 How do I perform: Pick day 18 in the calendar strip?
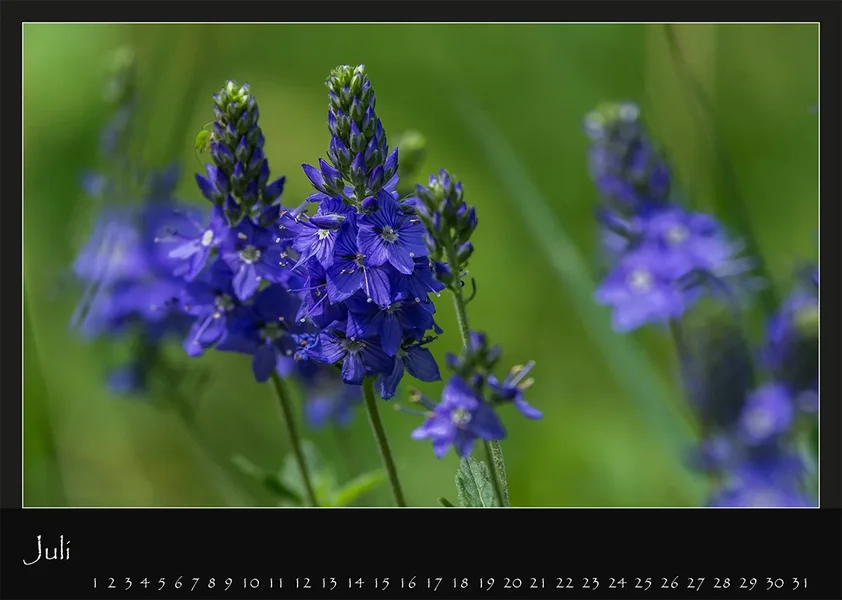pyautogui.click(x=460, y=583)
